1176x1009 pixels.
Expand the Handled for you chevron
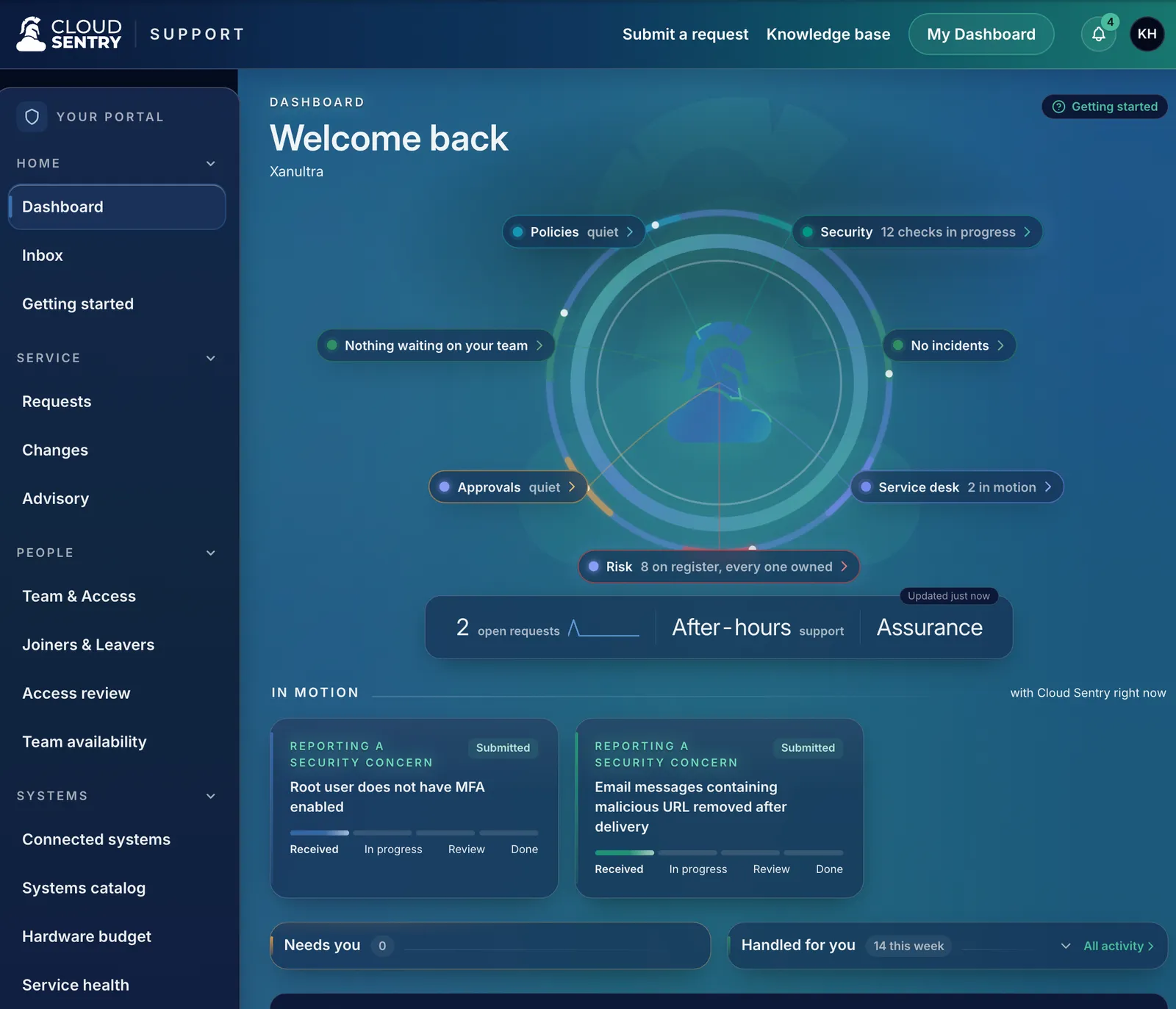click(x=1066, y=946)
